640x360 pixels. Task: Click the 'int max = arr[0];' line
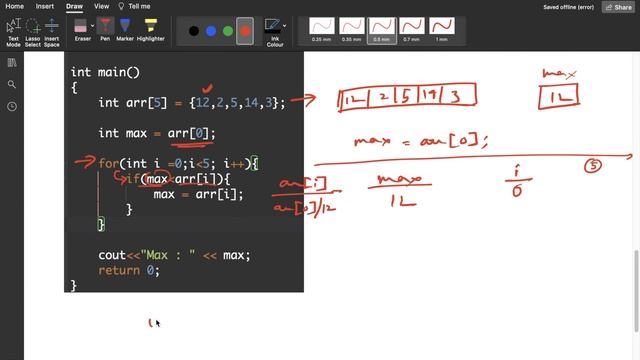point(157,133)
